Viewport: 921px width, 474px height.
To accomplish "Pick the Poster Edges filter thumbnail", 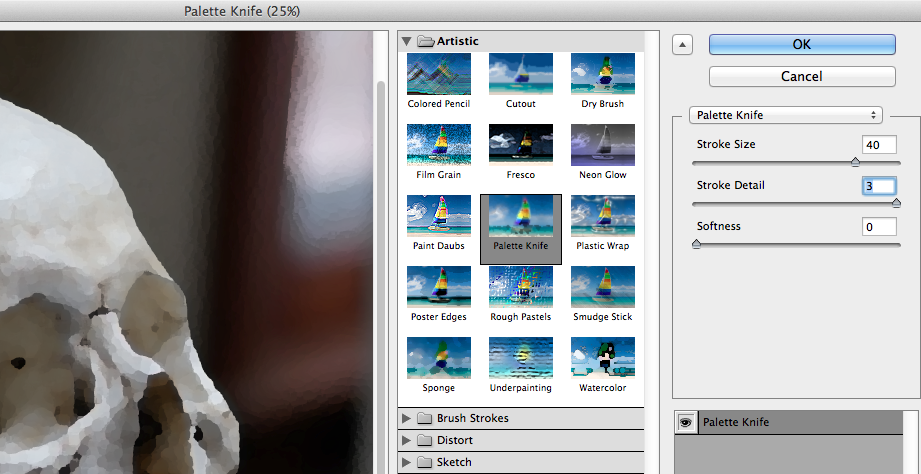I will 439,287.
